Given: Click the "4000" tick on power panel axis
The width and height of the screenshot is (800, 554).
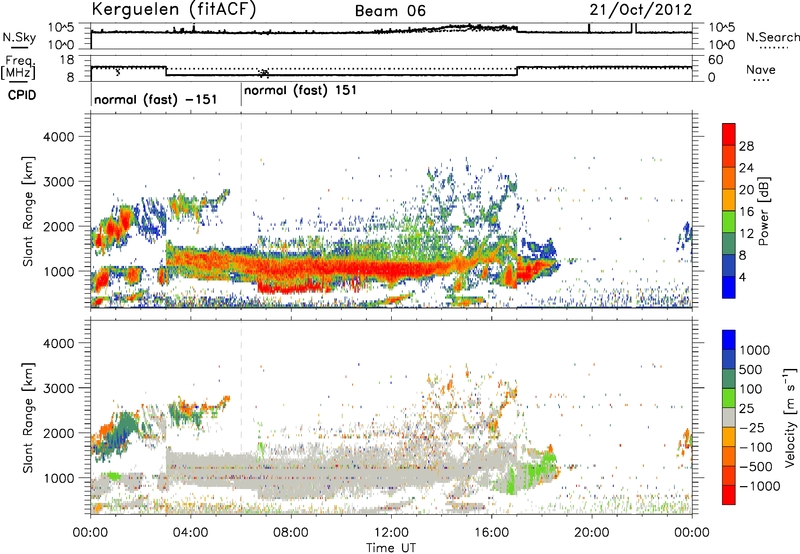Looking at the screenshot, I should pos(58,137).
